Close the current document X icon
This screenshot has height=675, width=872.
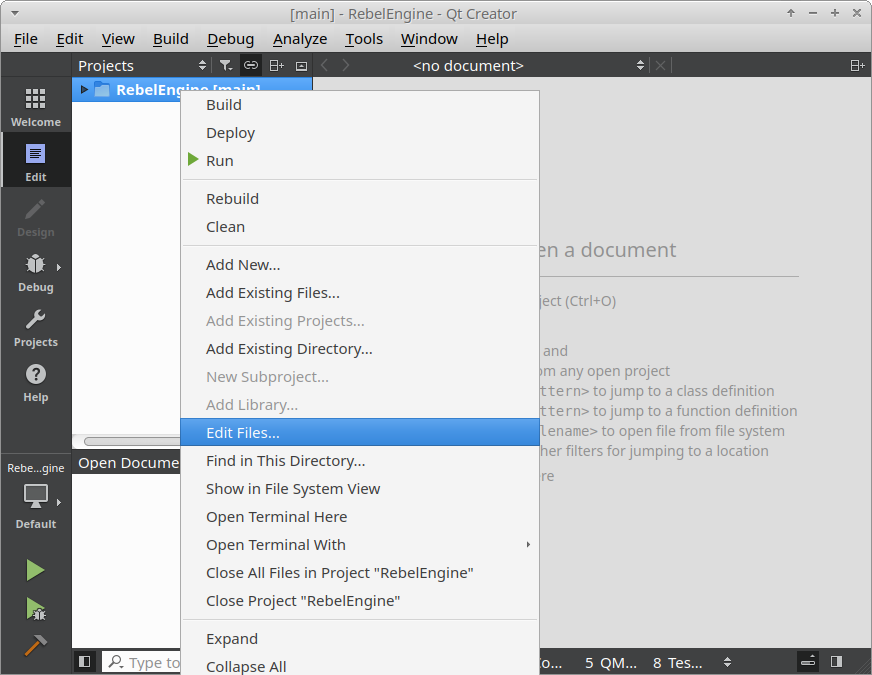(x=660, y=66)
